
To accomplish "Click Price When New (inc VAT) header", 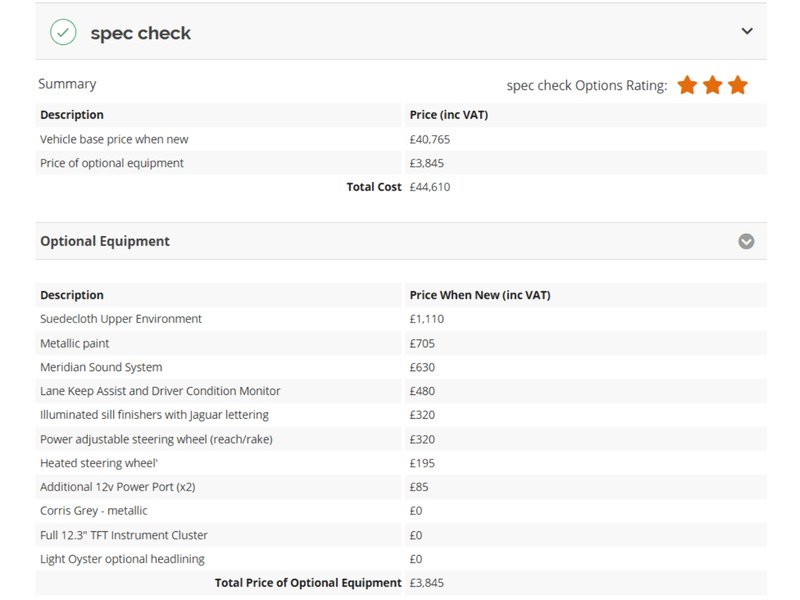I will pyautogui.click(x=480, y=295).
